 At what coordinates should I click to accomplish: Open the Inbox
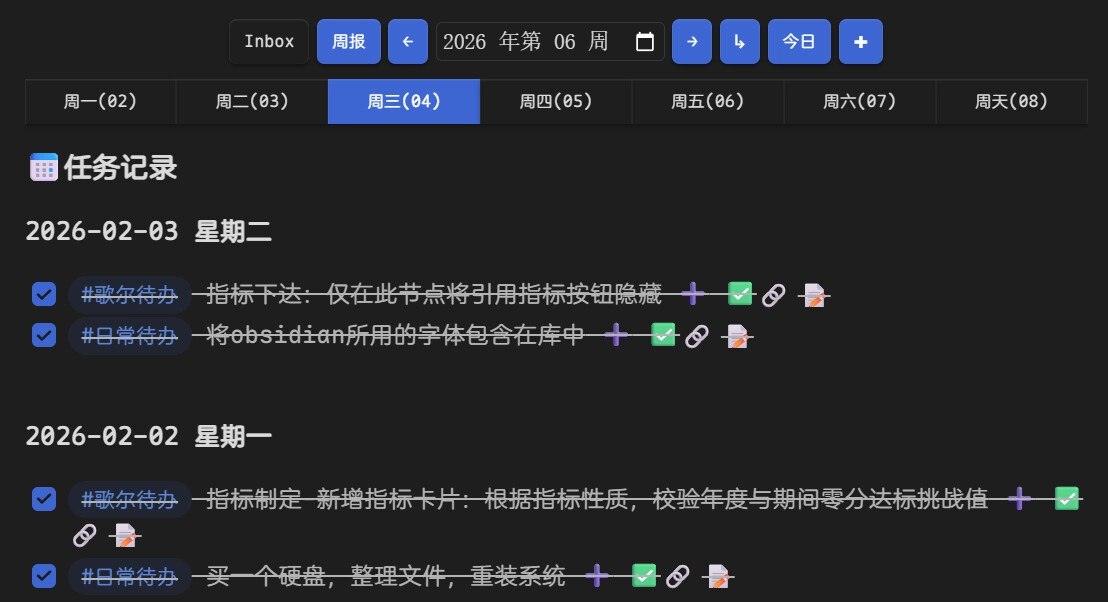[269, 42]
